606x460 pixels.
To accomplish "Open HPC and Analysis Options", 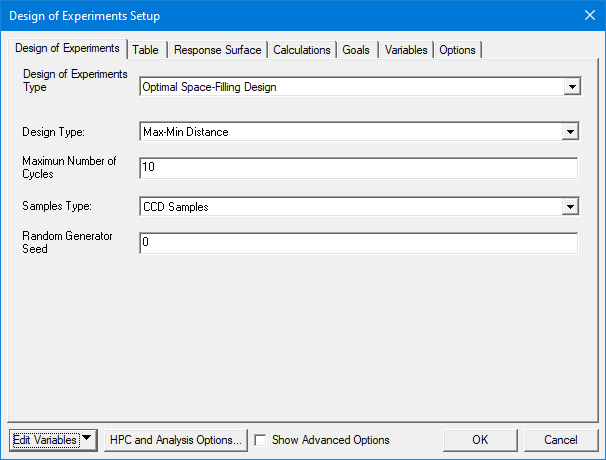I will point(176,440).
